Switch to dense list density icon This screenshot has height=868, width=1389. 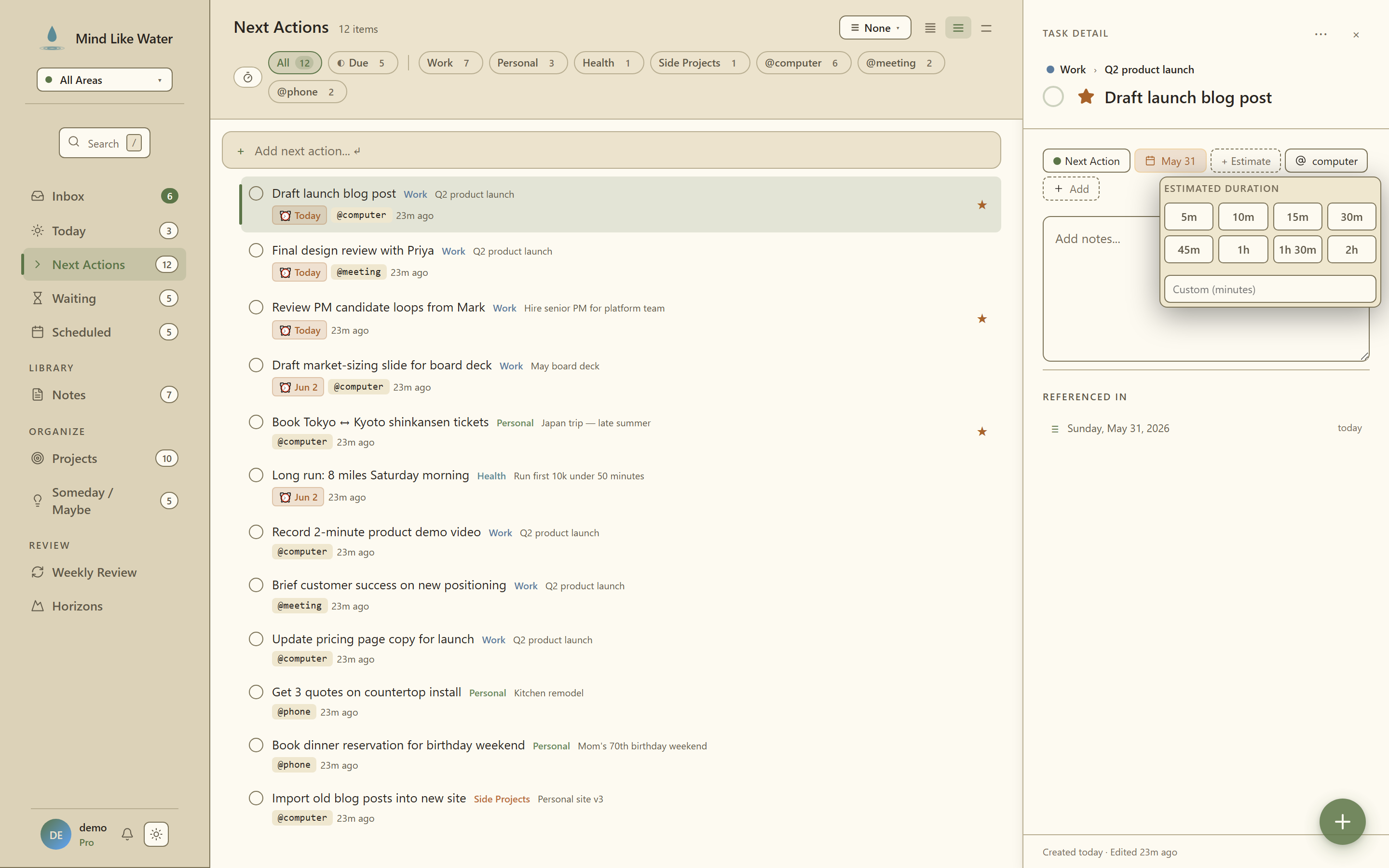(x=930, y=27)
